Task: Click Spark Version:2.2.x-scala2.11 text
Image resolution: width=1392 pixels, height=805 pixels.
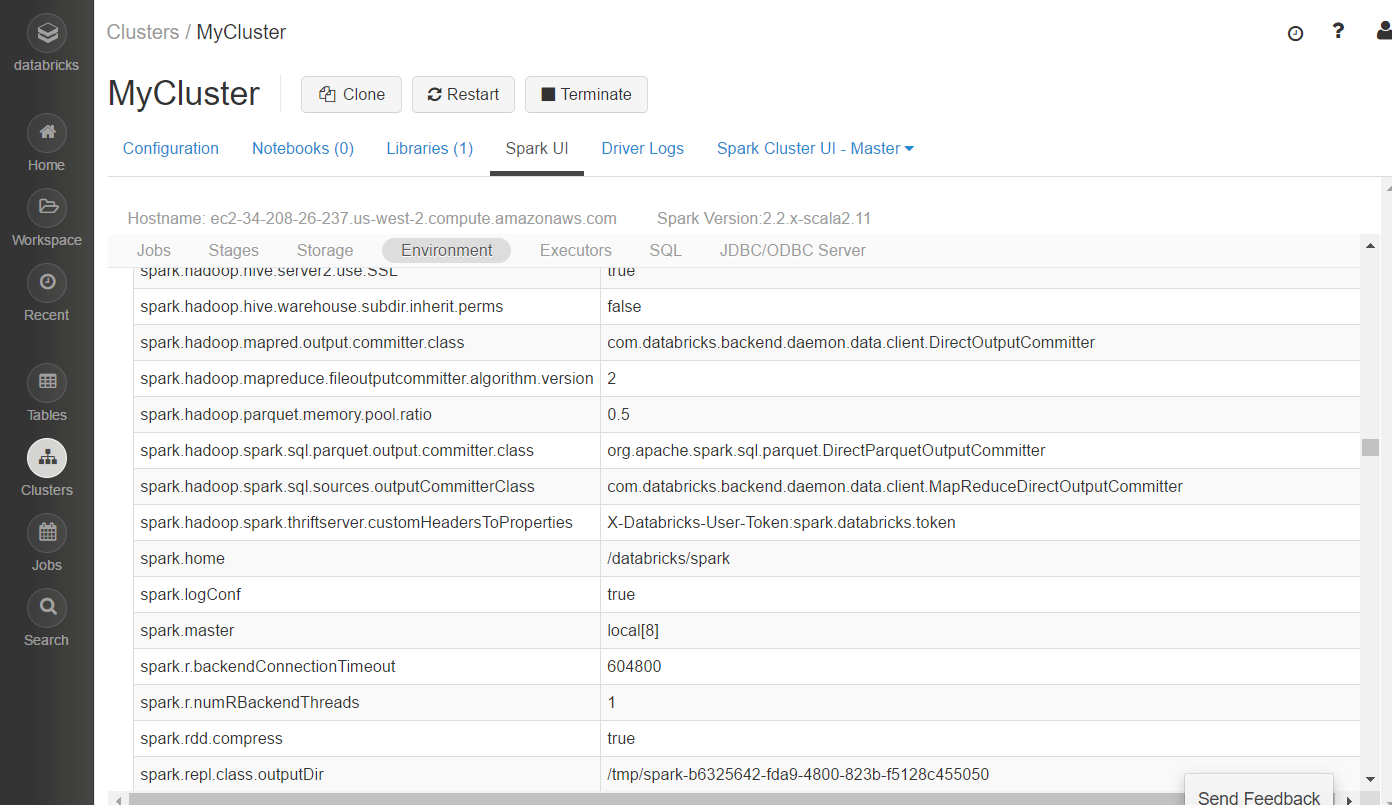Action: coord(765,218)
